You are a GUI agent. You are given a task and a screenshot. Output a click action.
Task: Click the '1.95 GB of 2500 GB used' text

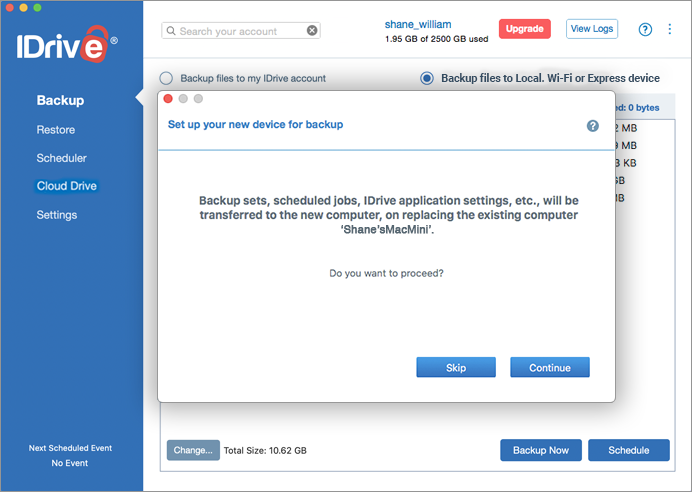click(x=436, y=39)
